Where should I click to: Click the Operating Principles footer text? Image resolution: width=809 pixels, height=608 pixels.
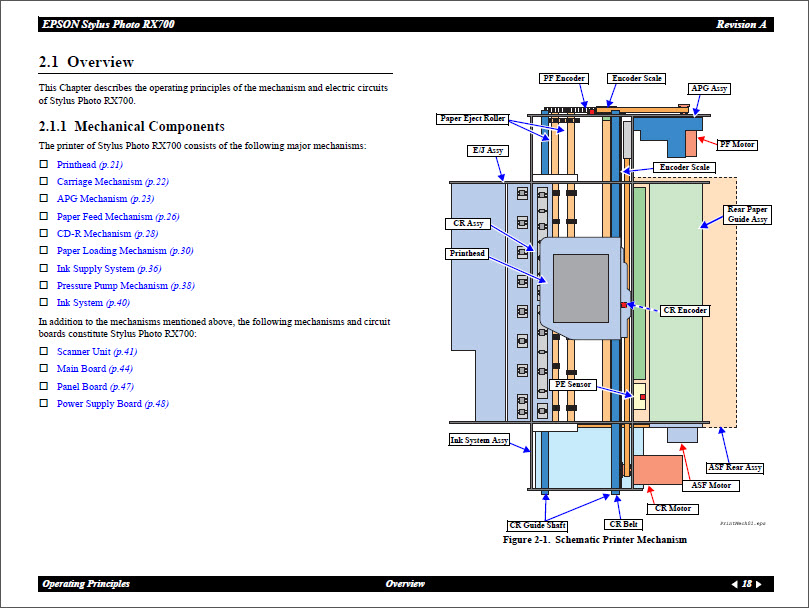[86, 584]
